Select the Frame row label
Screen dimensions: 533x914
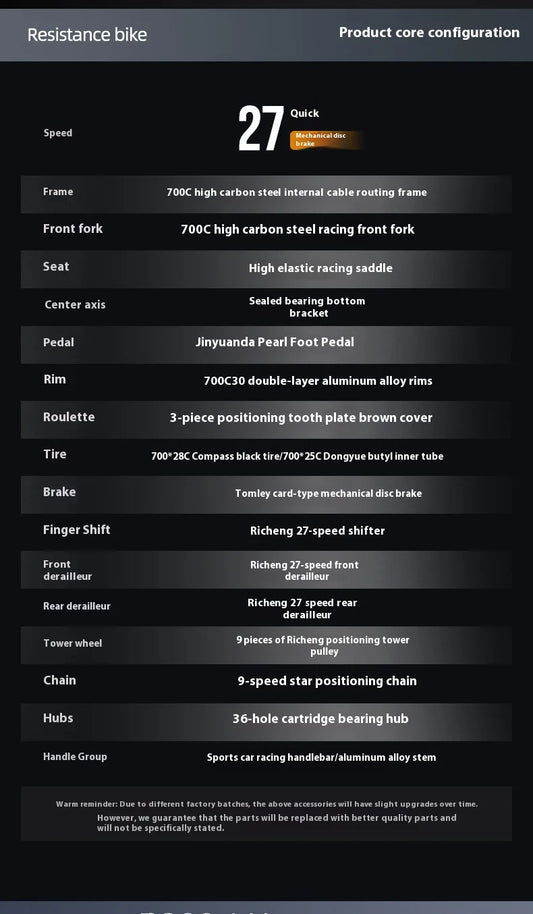[x=58, y=192]
